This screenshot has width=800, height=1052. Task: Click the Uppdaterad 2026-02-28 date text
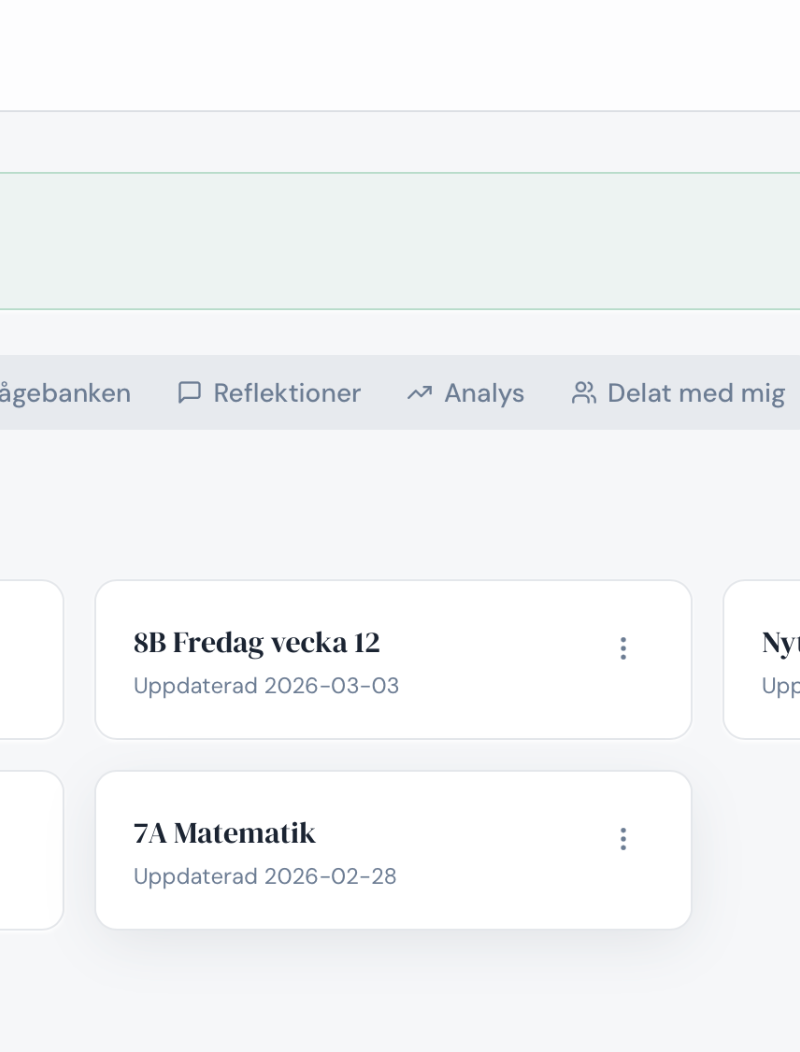point(265,877)
